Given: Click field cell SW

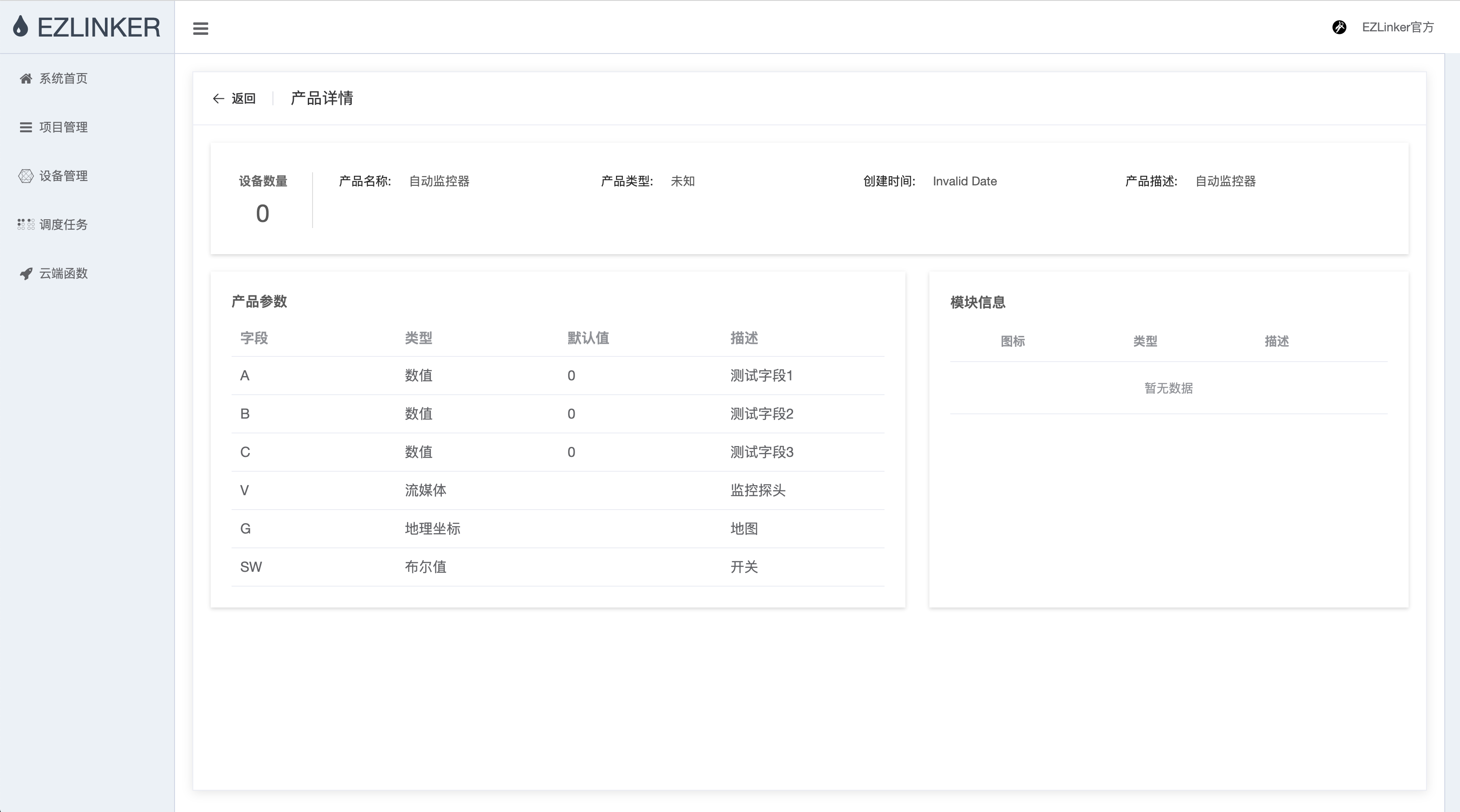Looking at the screenshot, I should click(x=251, y=567).
